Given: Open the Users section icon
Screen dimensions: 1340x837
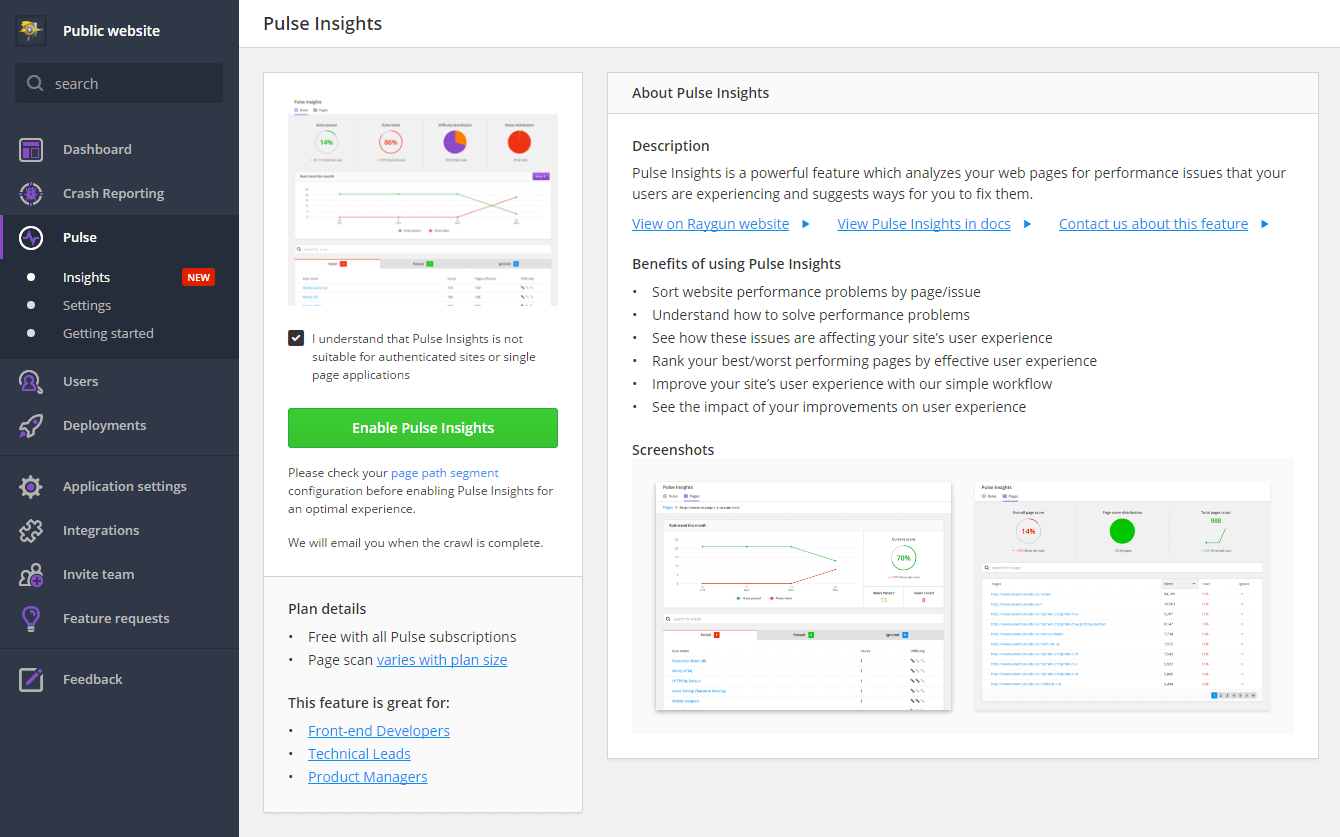Looking at the screenshot, I should 31,380.
